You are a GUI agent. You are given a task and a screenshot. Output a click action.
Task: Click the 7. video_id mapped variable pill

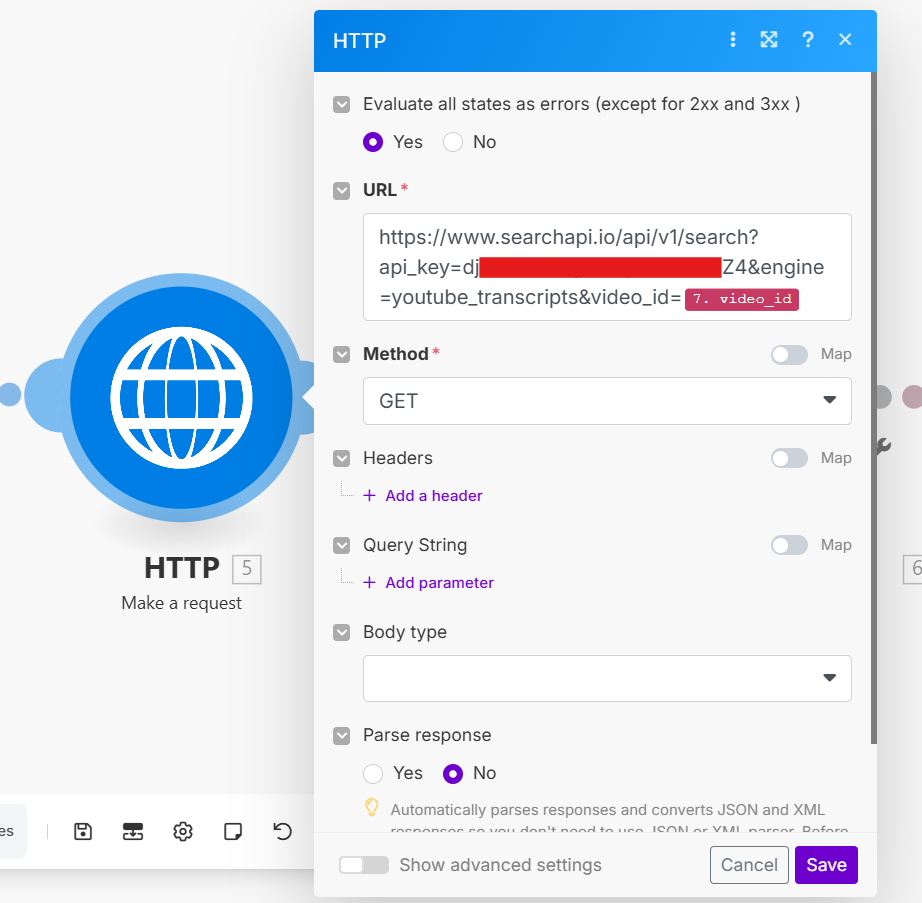click(741, 299)
